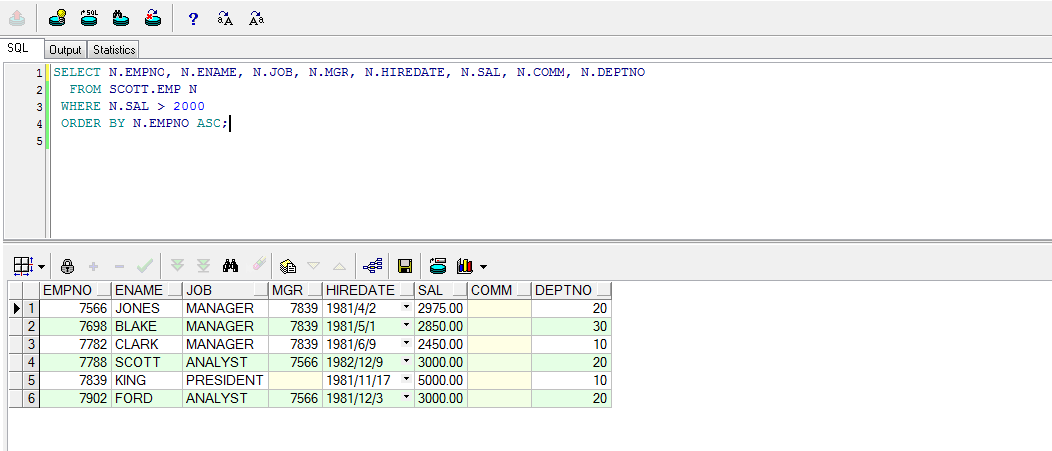Click the small-a to large-A case icon
The image size is (1052, 451).
[225, 19]
